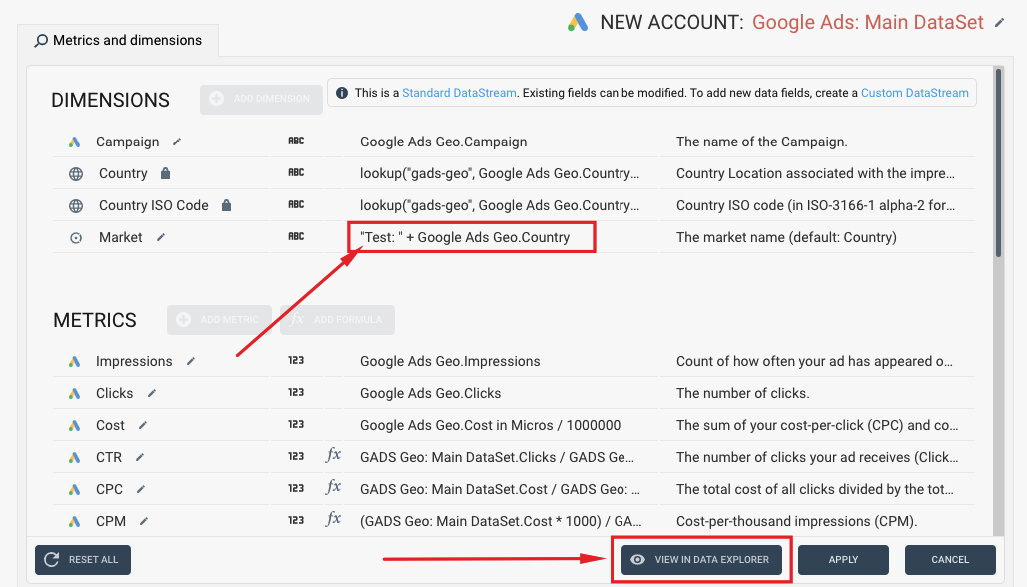Click the fx formula icon in CPC row
1027x587 pixels.
(x=333, y=487)
